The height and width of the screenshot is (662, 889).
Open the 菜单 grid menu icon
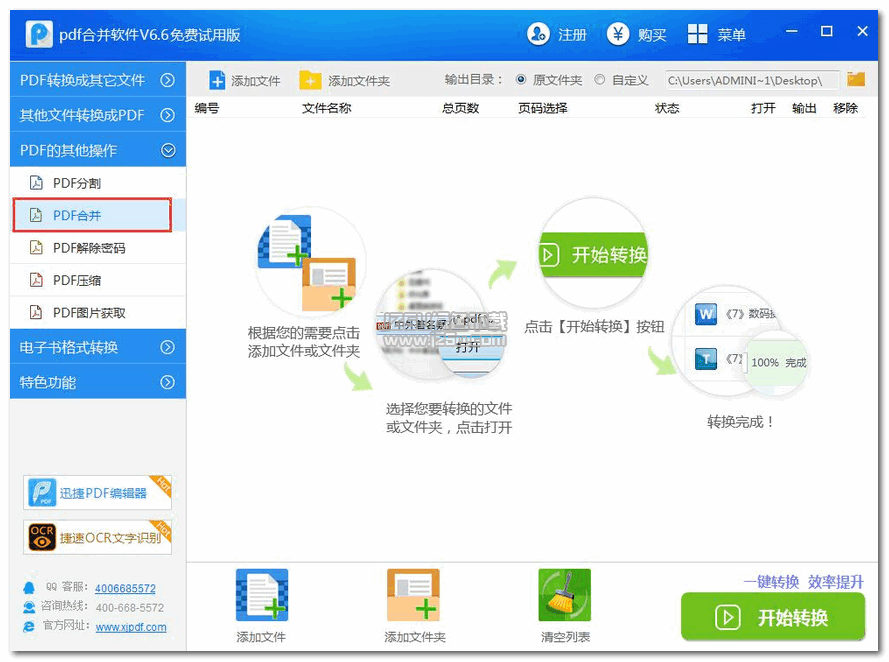point(697,34)
